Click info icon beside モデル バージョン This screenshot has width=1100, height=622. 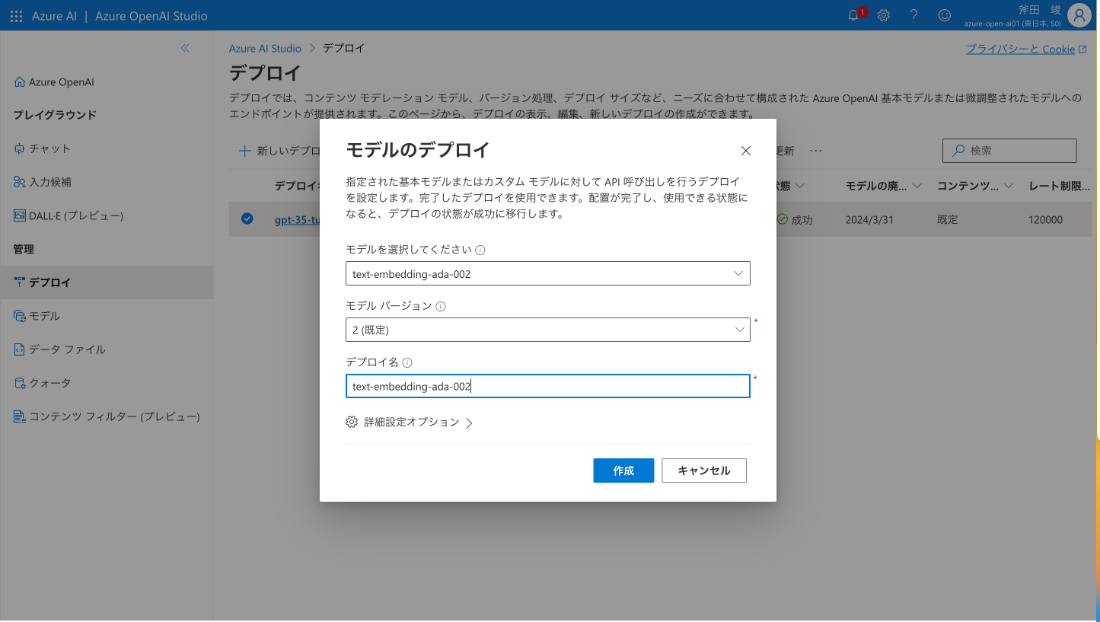441,306
